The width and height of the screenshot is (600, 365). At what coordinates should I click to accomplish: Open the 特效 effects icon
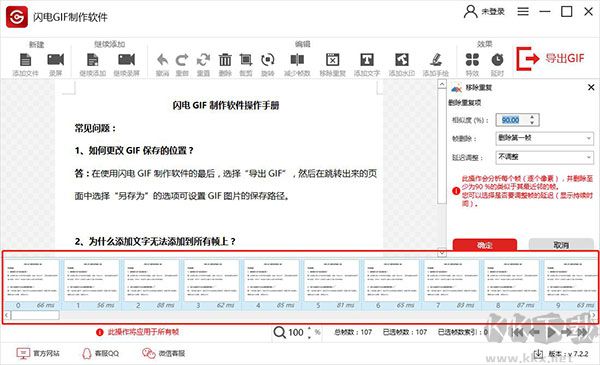click(x=472, y=60)
